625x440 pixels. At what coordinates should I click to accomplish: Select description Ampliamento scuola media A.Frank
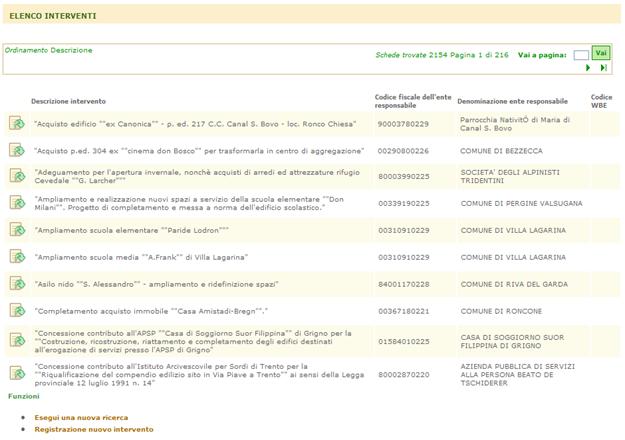click(x=141, y=257)
